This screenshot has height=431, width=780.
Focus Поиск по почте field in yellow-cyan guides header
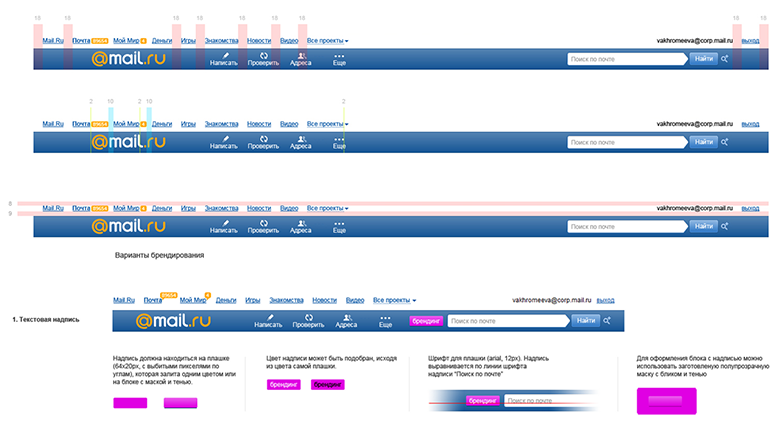coord(627,142)
